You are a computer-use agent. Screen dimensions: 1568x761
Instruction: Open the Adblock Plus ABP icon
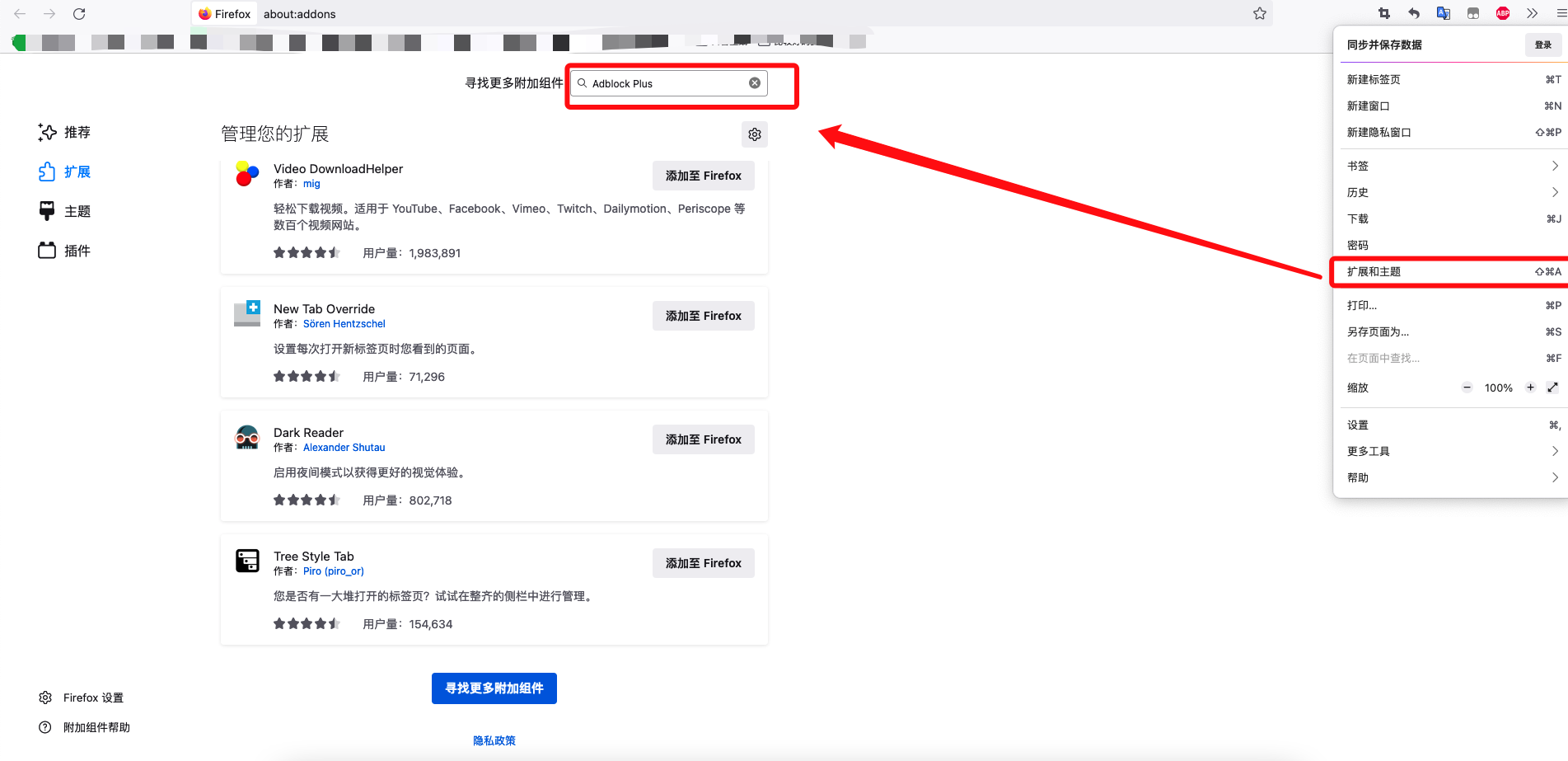pyautogui.click(x=1503, y=13)
